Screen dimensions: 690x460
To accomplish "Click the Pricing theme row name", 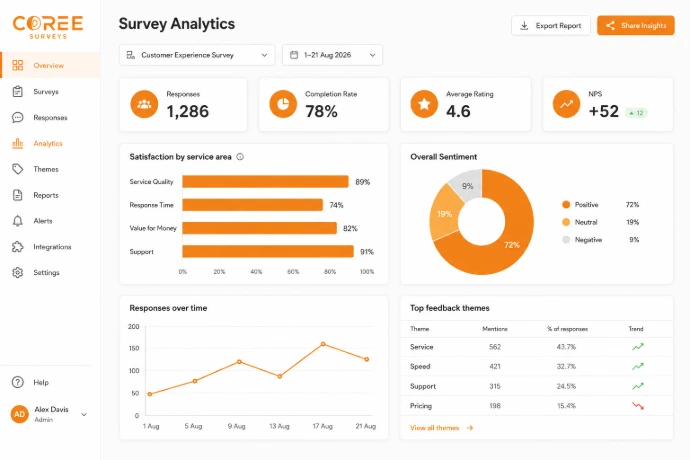I will 421,406.
